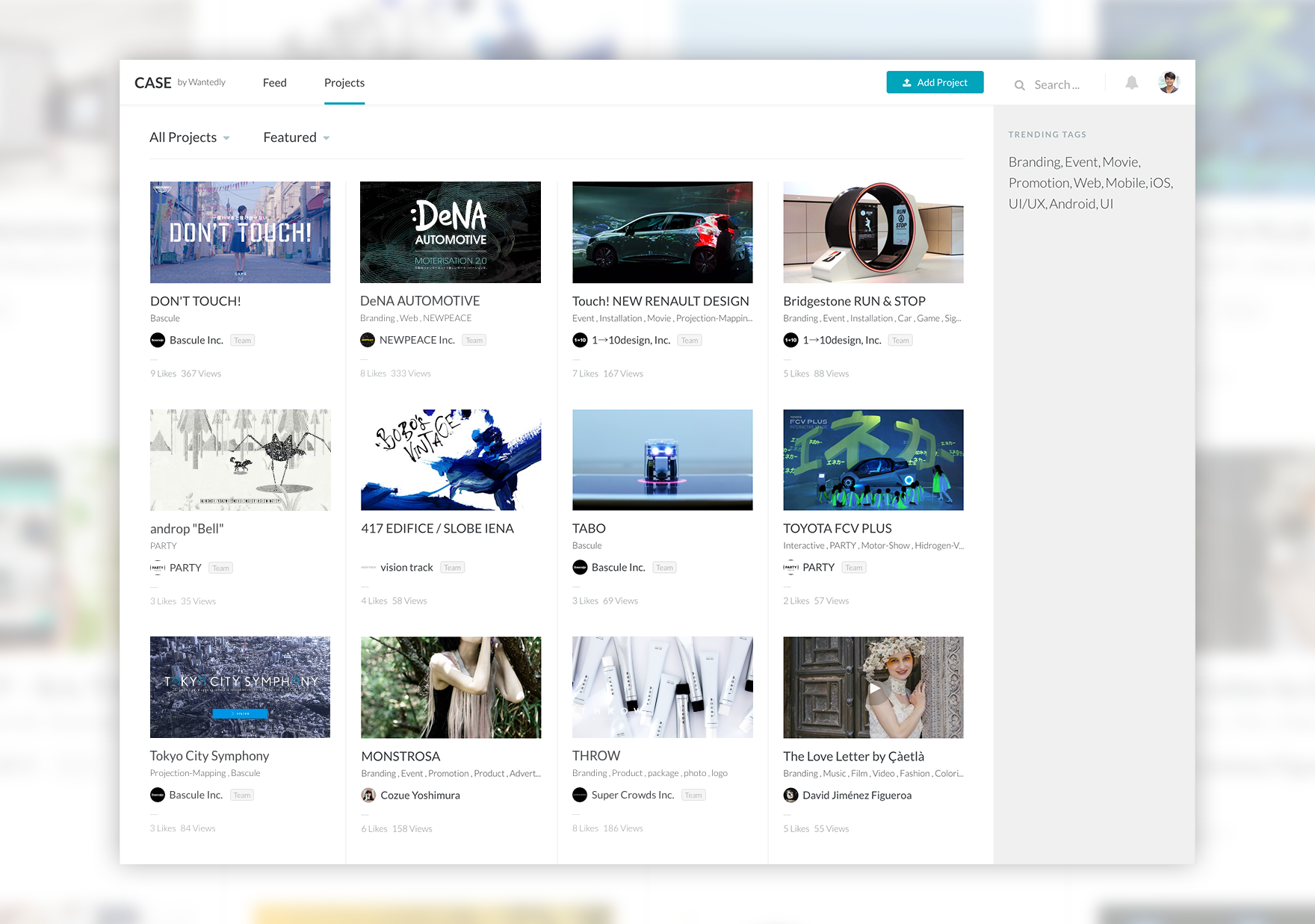This screenshot has width=1315, height=924.
Task: Click the Android trending tag
Action: [1072, 204]
